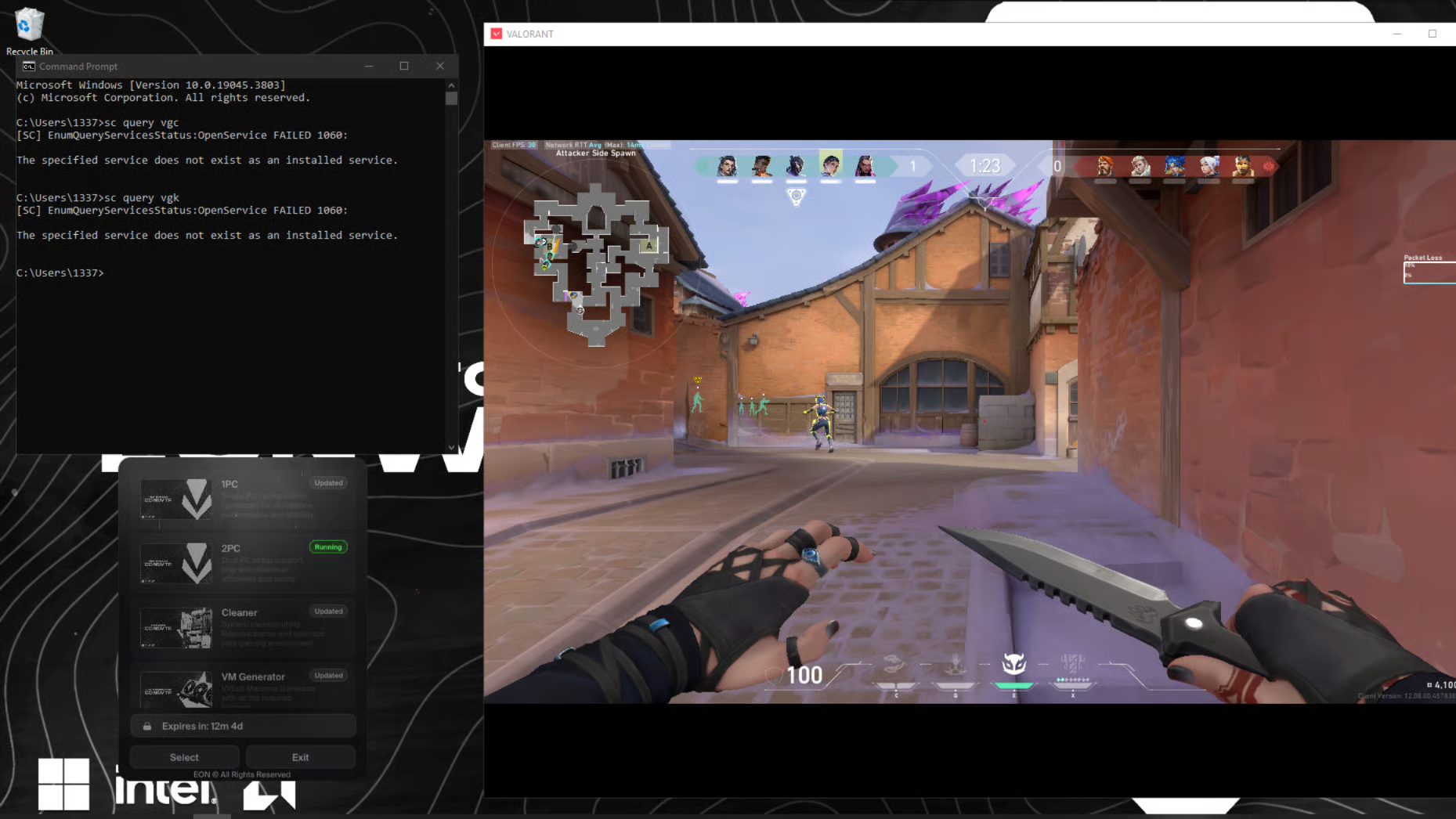Minimize the VALORANT window
Viewport: 1456px width, 819px height.
coord(1397,34)
